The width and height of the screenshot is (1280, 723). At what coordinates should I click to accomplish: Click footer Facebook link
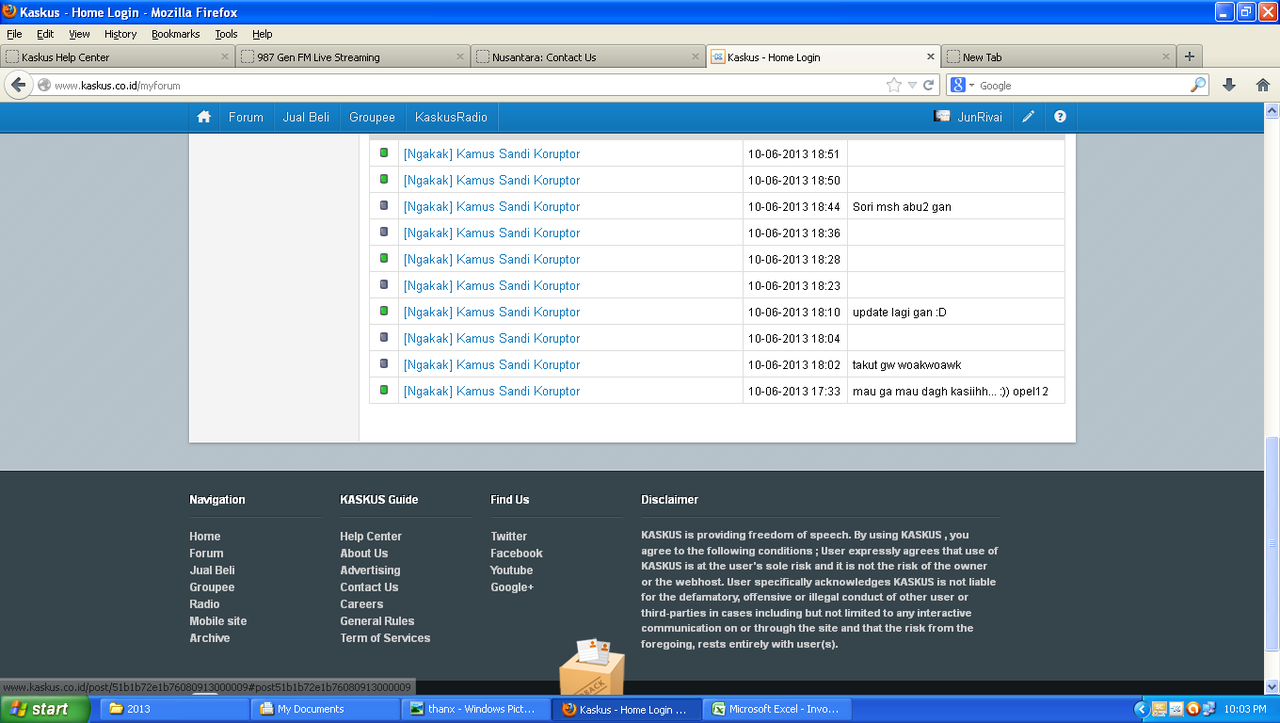pos(517,553)
